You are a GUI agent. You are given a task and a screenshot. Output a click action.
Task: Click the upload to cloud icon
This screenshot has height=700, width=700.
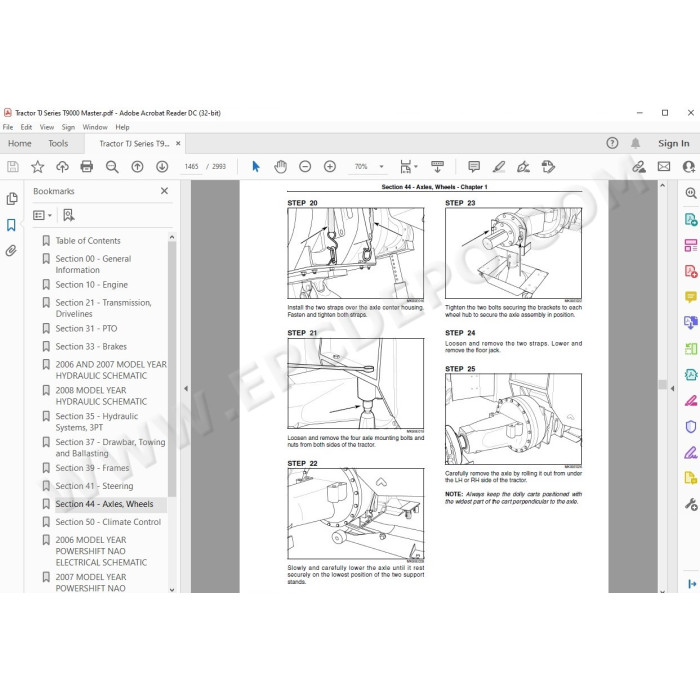(x=62, y=167)
